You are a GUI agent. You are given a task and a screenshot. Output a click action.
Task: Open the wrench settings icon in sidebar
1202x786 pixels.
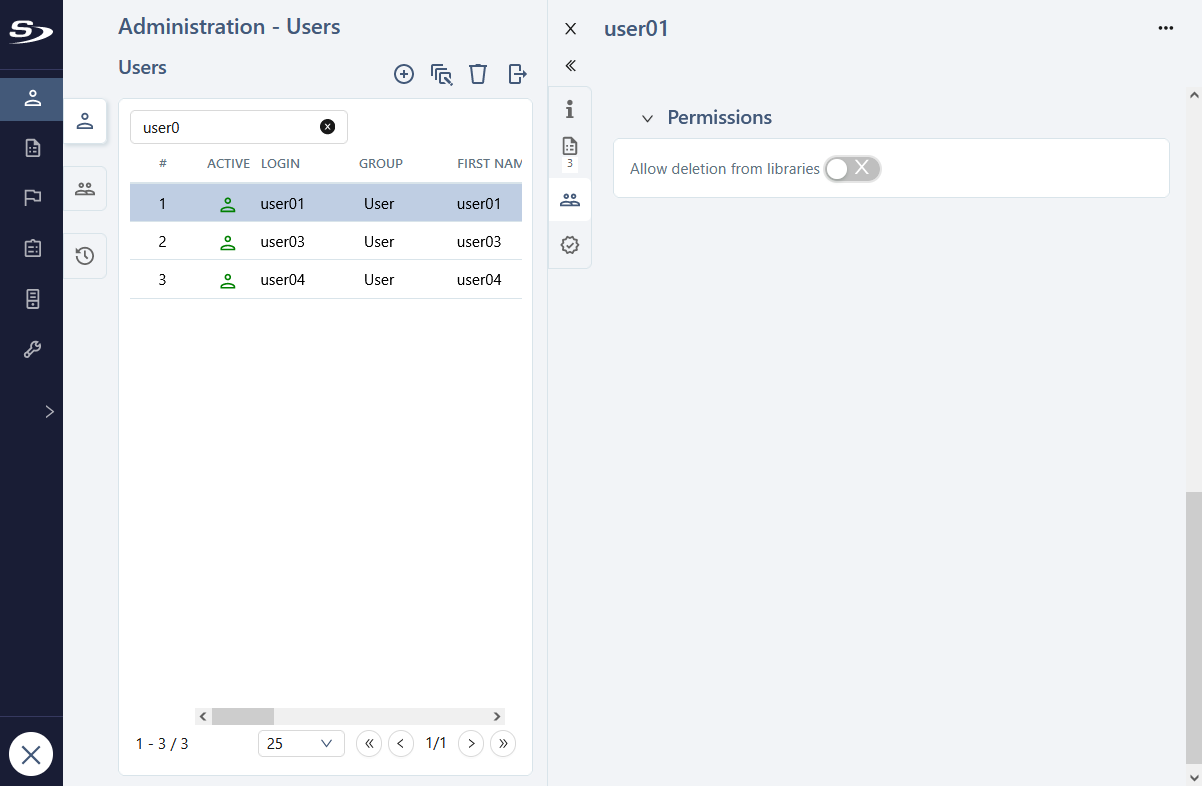tap(32, 349)
